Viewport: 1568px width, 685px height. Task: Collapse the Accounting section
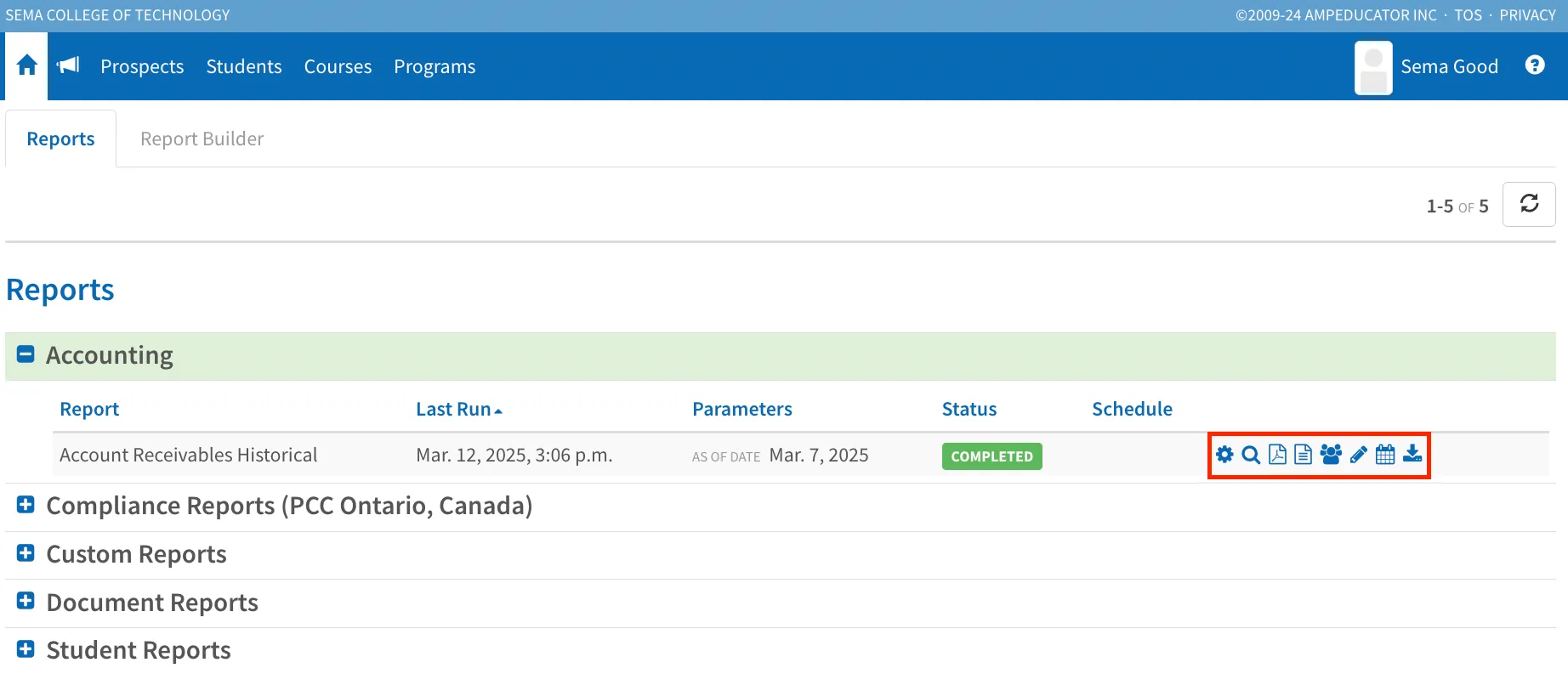pyautogui.click(x=26, y=354)
